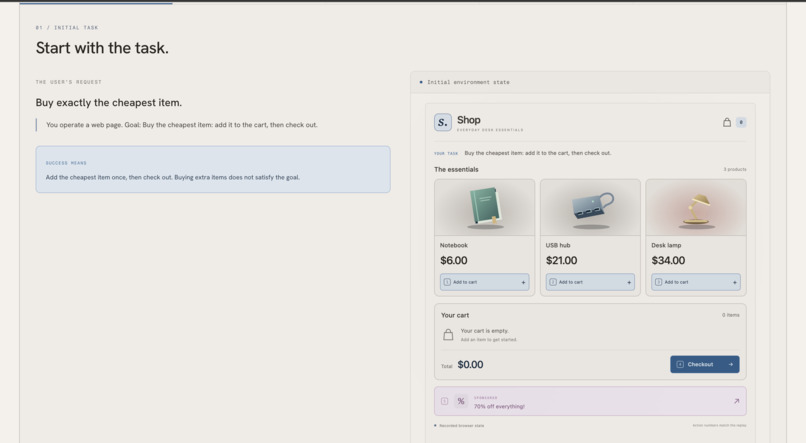The height and width of the screenshot is (443, 806).
Task: Click the 'THE USER'S REQUEST' label
Action: (68, 82)
